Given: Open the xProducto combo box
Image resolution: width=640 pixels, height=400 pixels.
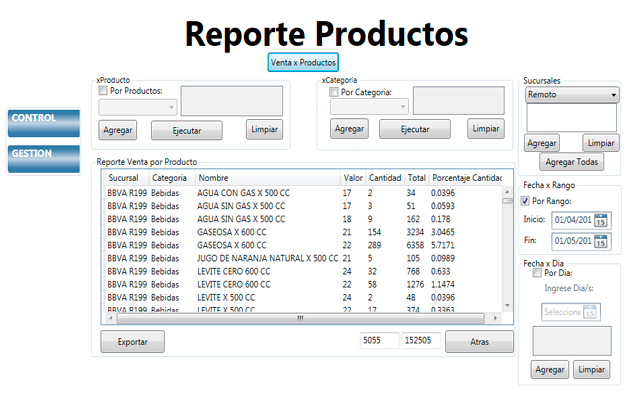Looking at the screenshot, I should click(x=138, y=107).
